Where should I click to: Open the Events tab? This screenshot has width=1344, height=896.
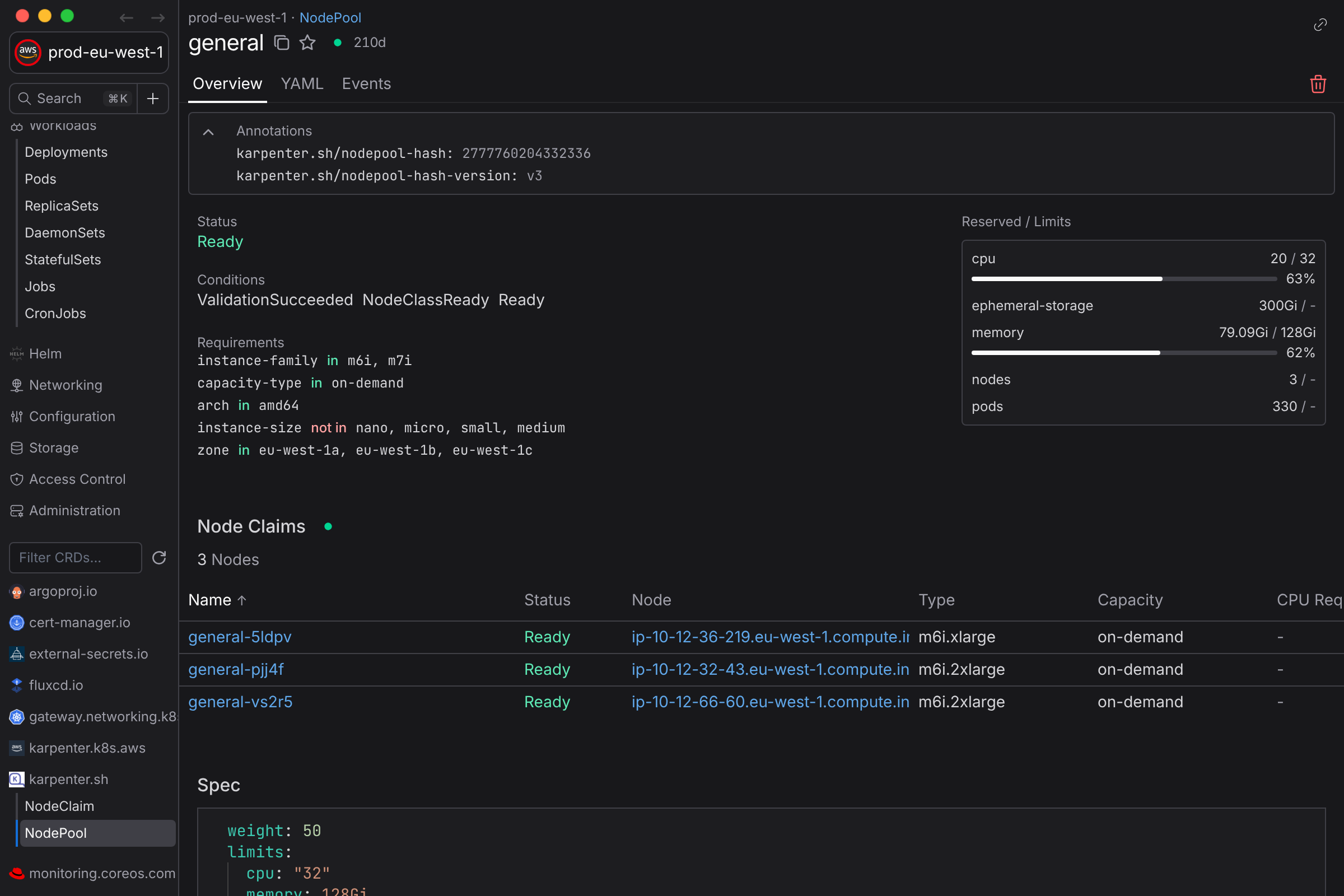(x=366, y=84)
